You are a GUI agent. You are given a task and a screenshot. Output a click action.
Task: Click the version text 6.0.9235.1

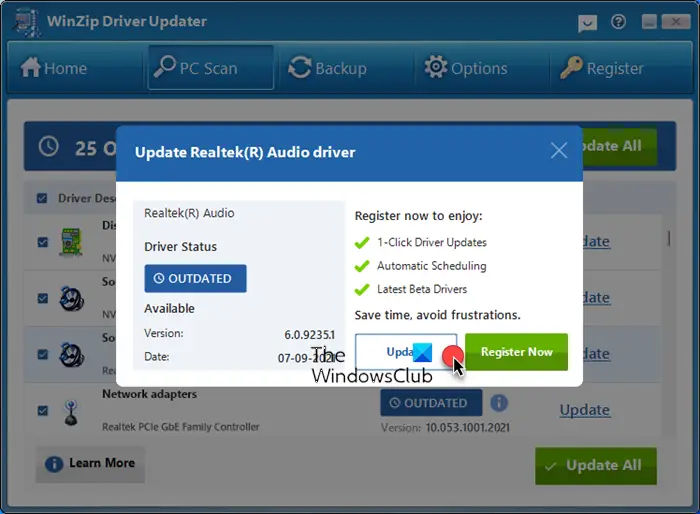click(309, 334)
